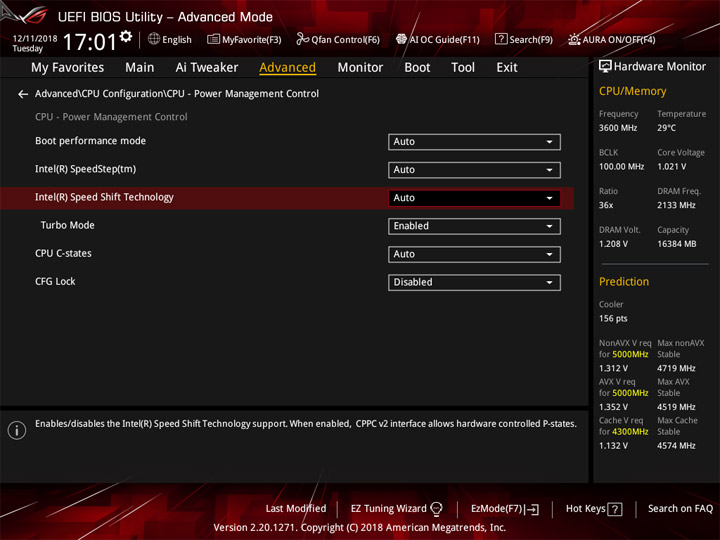
Task: Open CPU C-states dropdown
Action: pos(474,254)
